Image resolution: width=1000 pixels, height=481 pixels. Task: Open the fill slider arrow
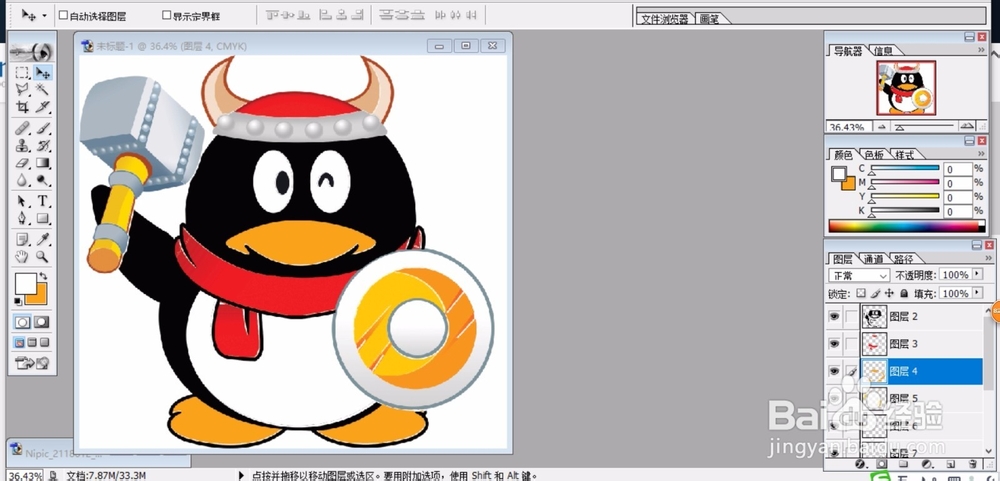(x=977, y=293)
